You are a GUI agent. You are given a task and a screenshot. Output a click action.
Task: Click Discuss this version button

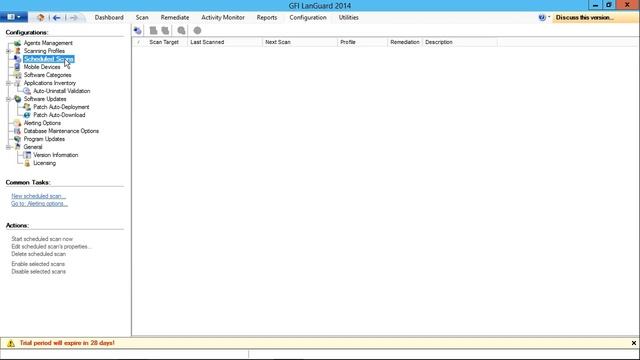(x=584, y=18)
